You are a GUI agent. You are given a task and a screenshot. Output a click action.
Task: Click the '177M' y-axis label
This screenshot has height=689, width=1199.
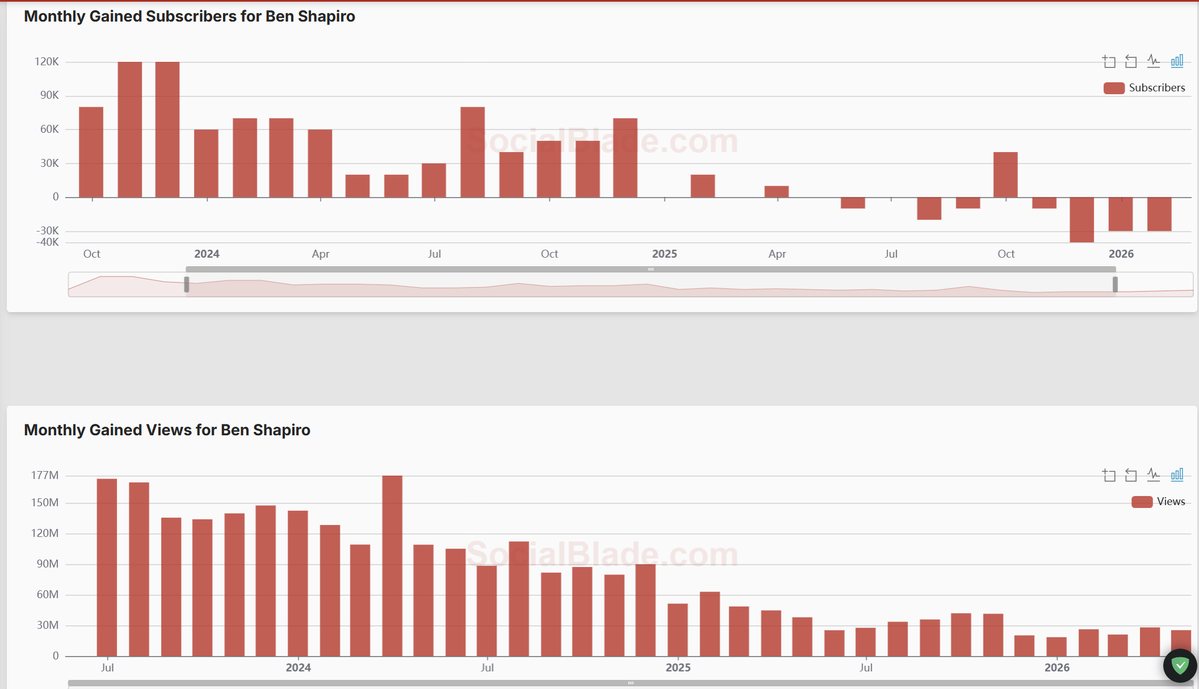pyautogui.click(x=45, y=476)
